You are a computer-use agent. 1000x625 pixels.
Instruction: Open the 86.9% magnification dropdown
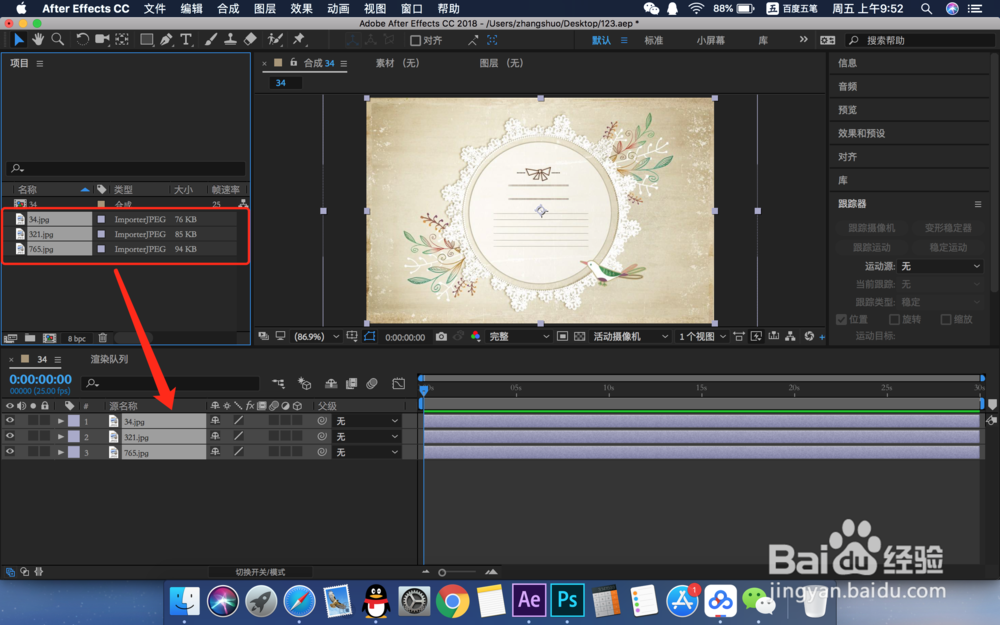[x=316, y=337]
